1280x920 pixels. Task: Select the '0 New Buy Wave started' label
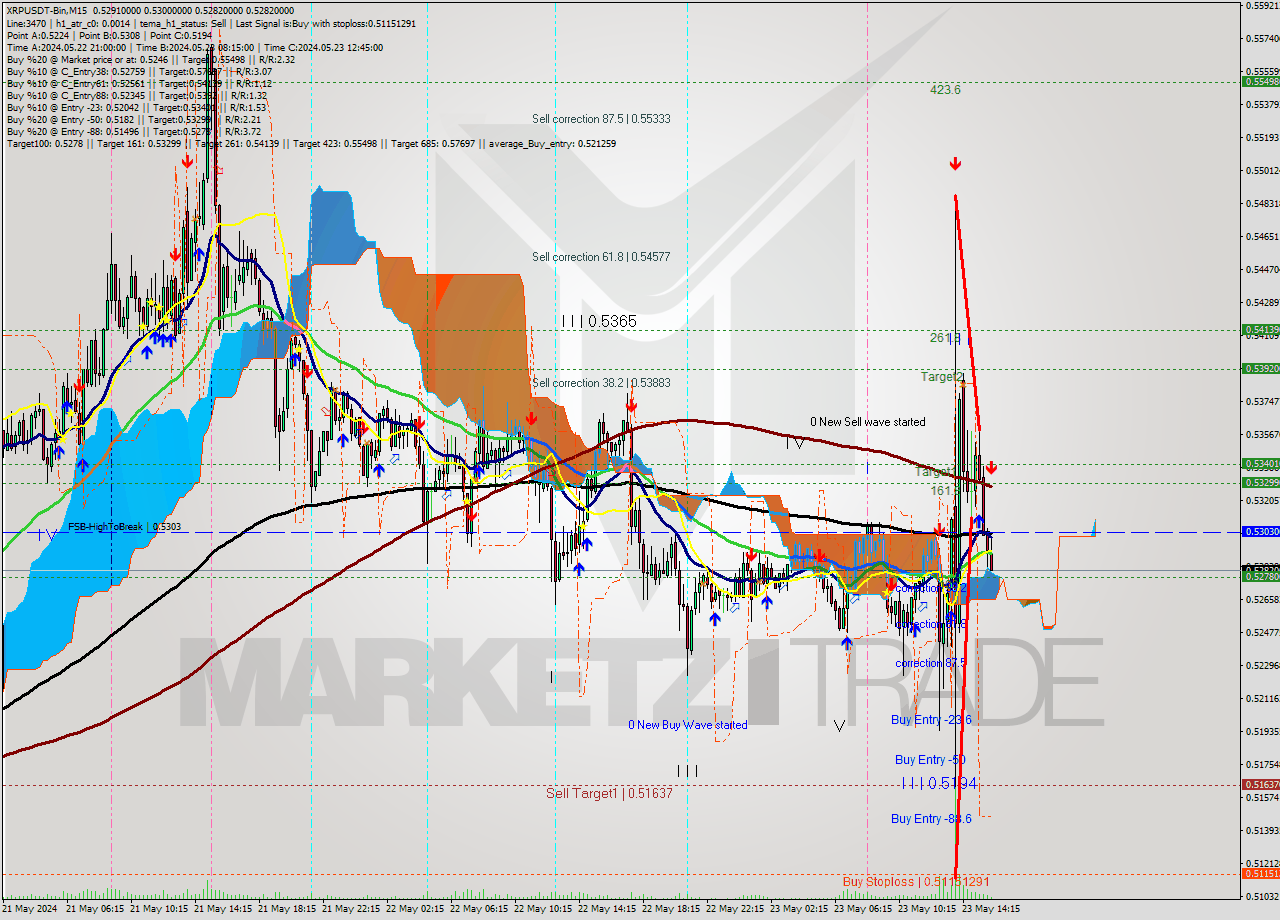688,725
